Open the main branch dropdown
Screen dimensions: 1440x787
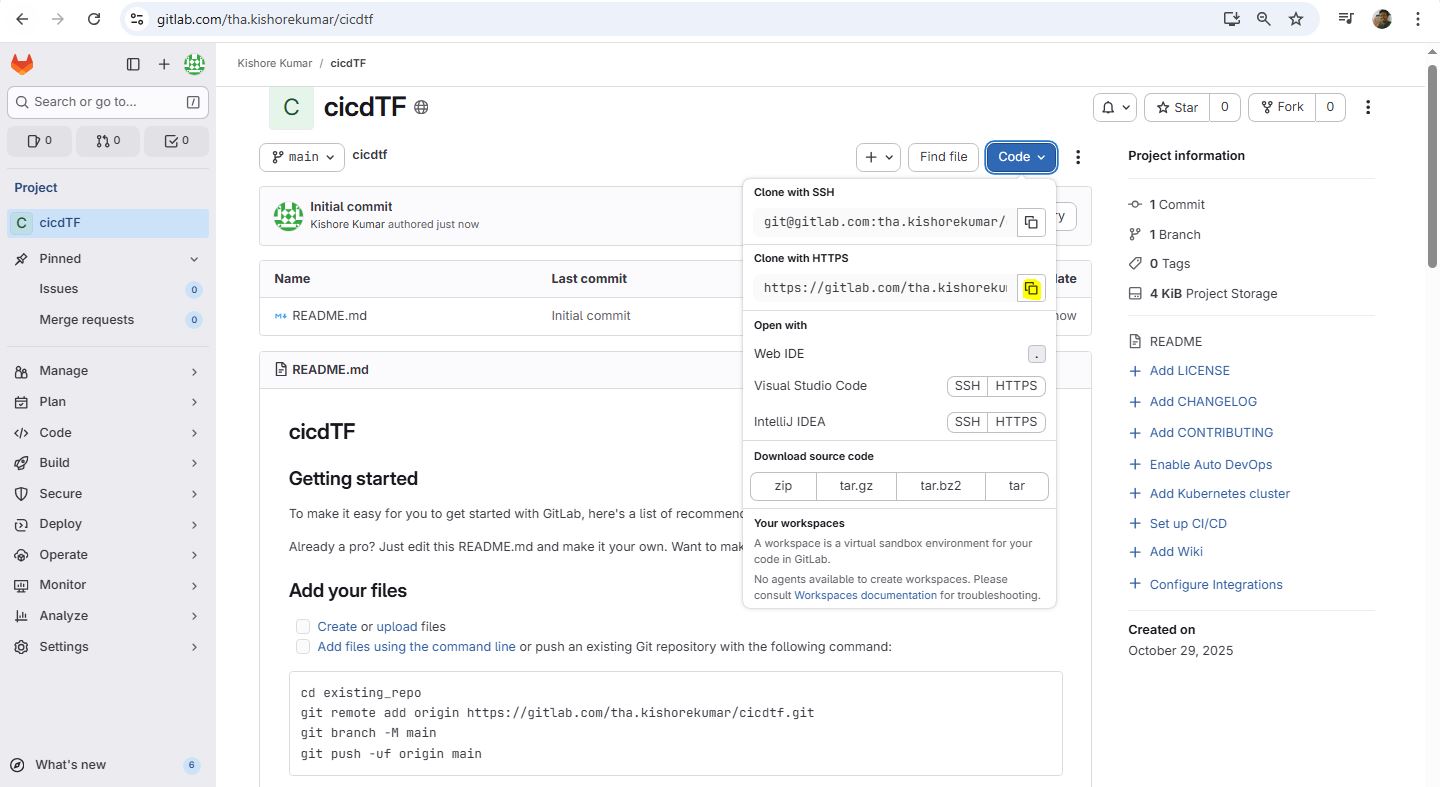coord(302,157)
